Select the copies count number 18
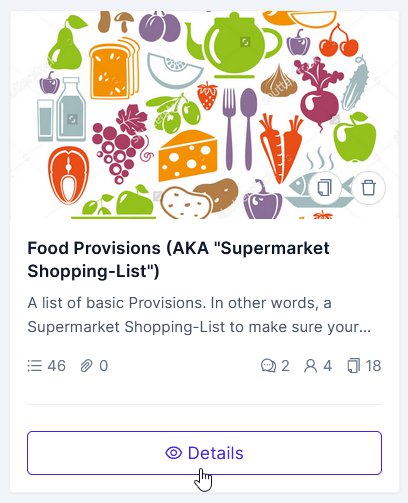The image size is (408, 503). (x=373, y=366)
